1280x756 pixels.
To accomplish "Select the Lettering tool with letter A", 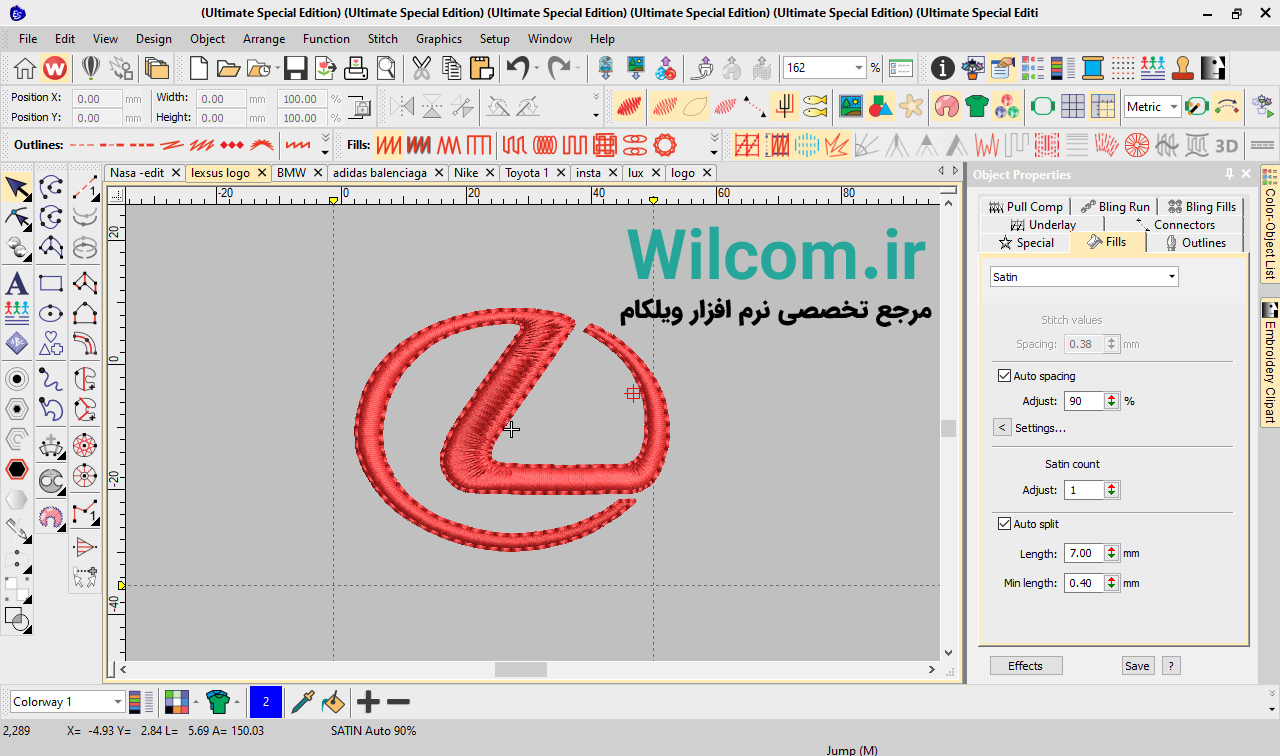I will tap(17, 282).
